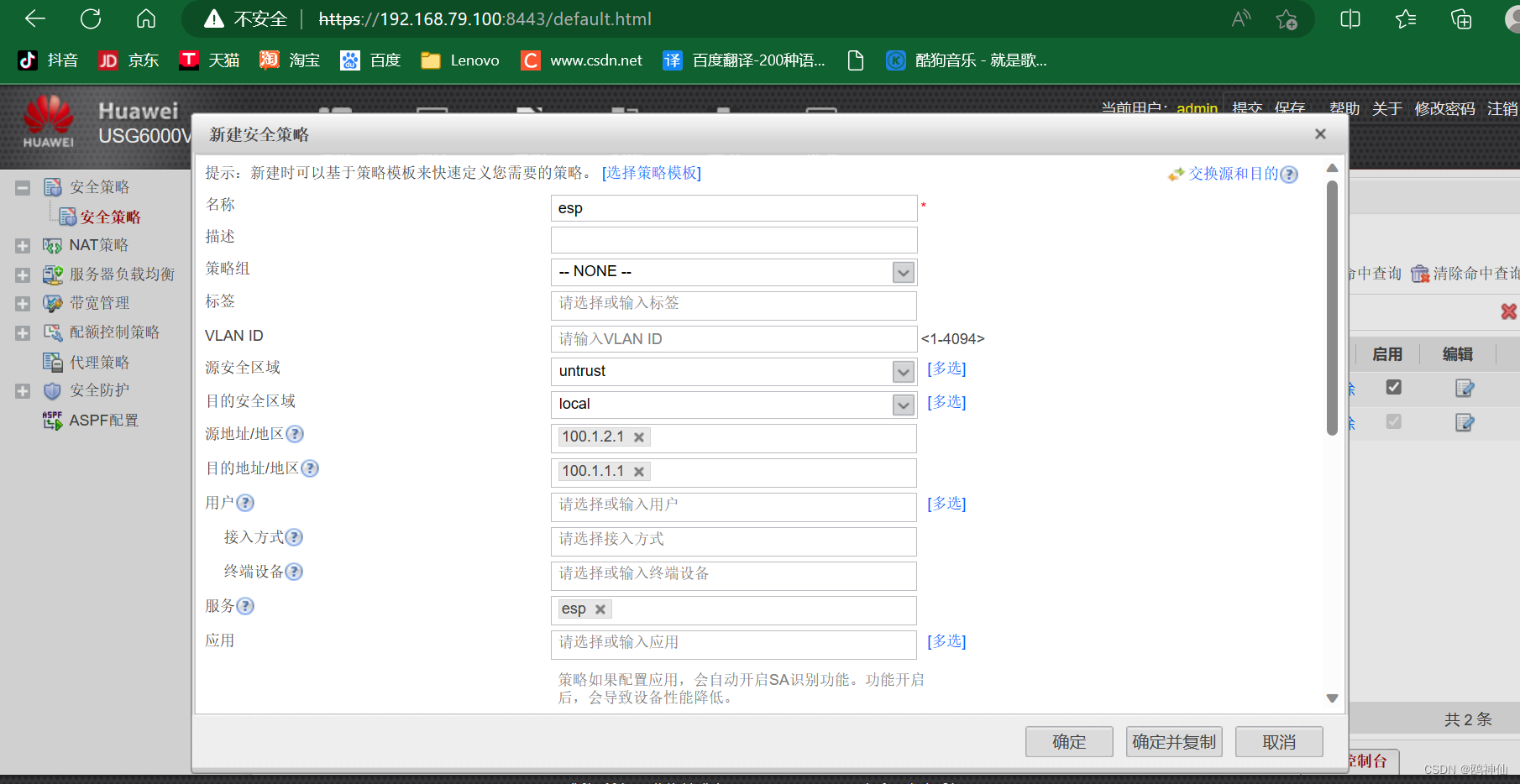
Task: Click the Huawei logo
Action: pyautogui.click(x=49, y=122)
